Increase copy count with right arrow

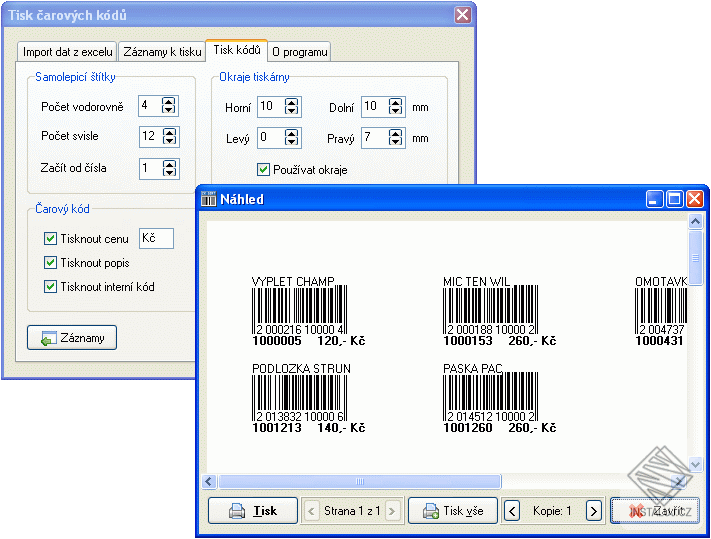click(x=593, y=511)
